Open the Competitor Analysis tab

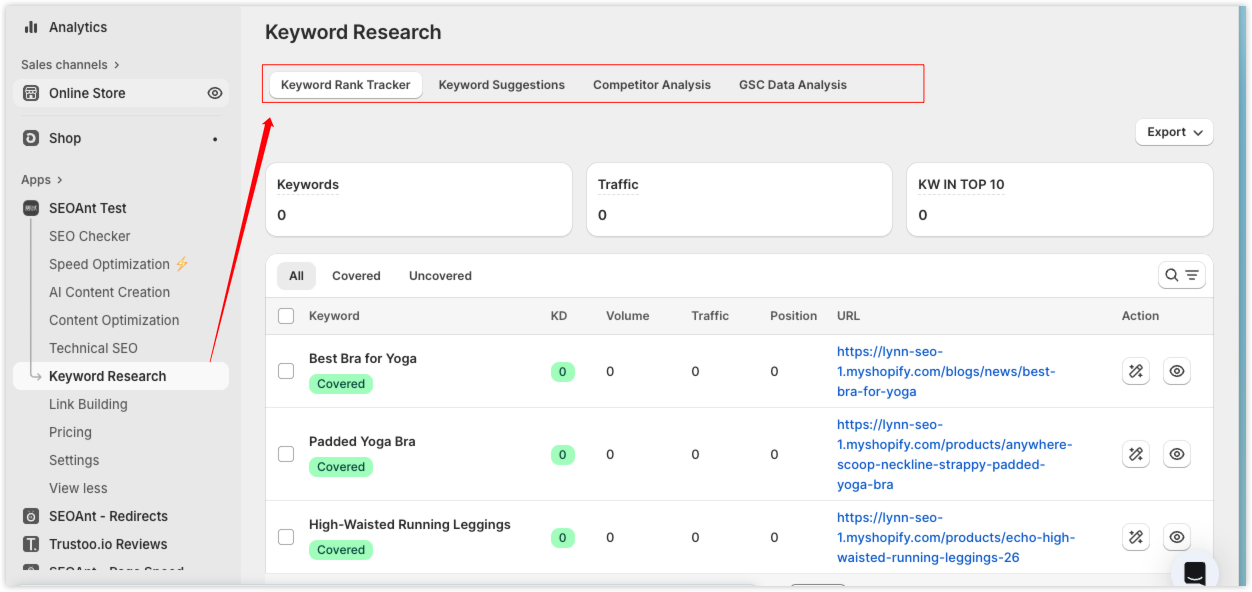(651, 85)
